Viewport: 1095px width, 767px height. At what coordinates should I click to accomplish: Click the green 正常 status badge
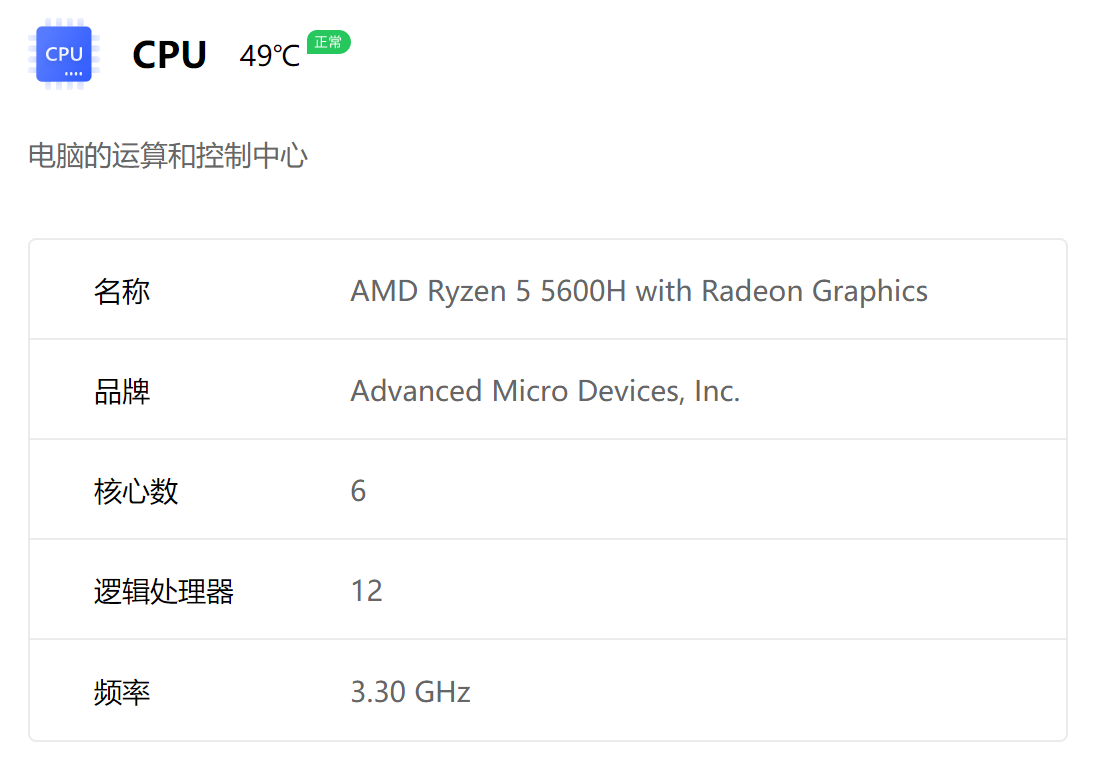tap(328, 42)
